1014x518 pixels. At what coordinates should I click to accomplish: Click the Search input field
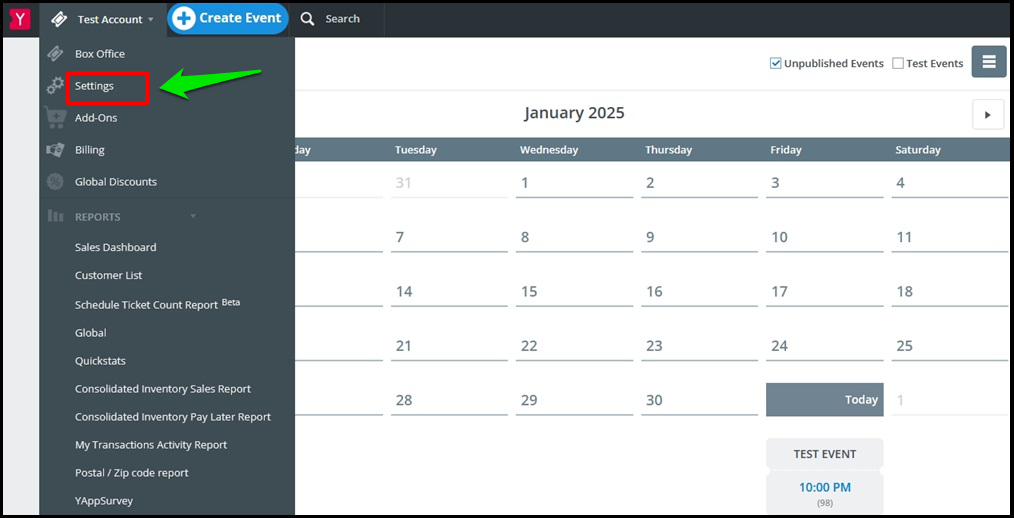(x=343, y=19)
